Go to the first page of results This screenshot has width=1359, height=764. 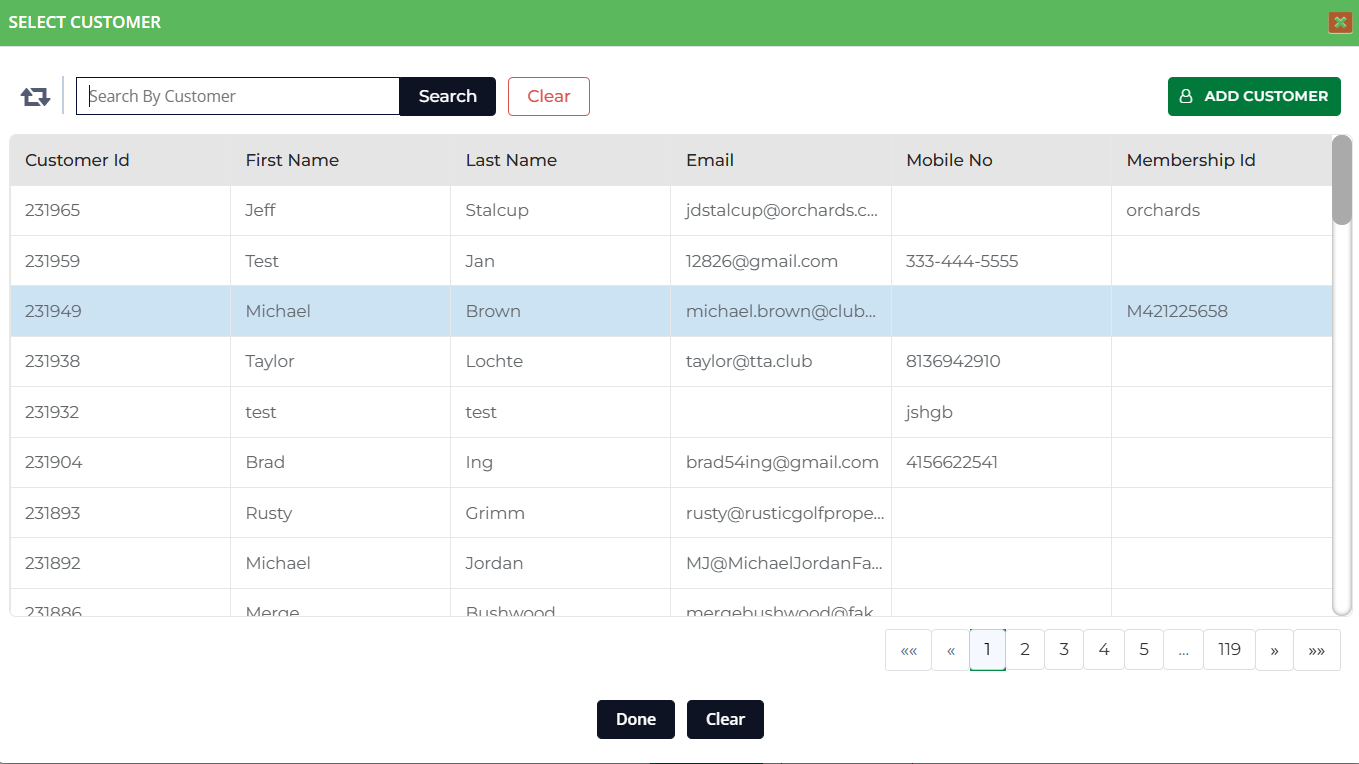point(908,650)
